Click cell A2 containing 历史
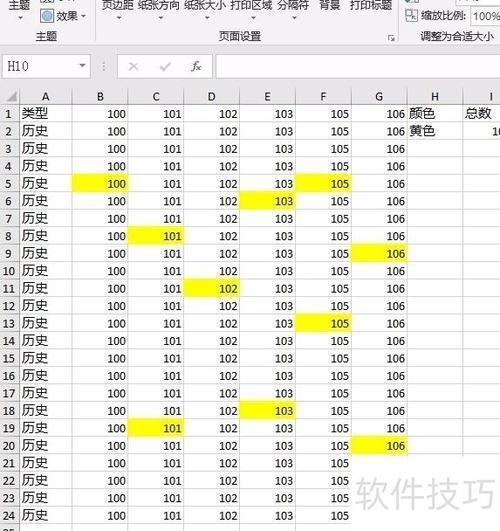 click(x=46, y=131)
